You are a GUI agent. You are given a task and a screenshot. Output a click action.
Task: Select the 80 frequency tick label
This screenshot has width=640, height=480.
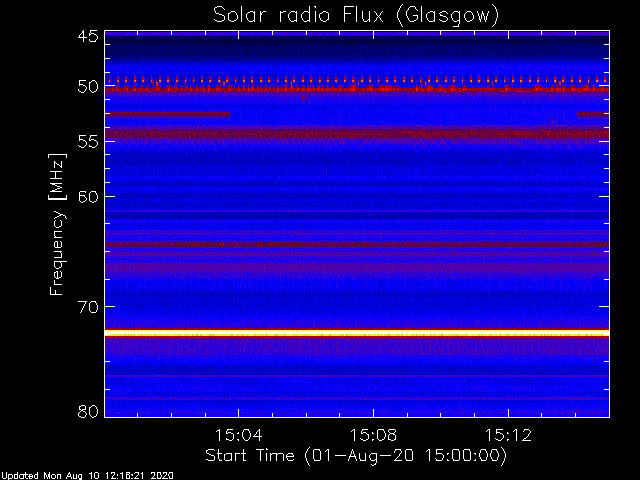pyautogui.click(x=88, y=411)
